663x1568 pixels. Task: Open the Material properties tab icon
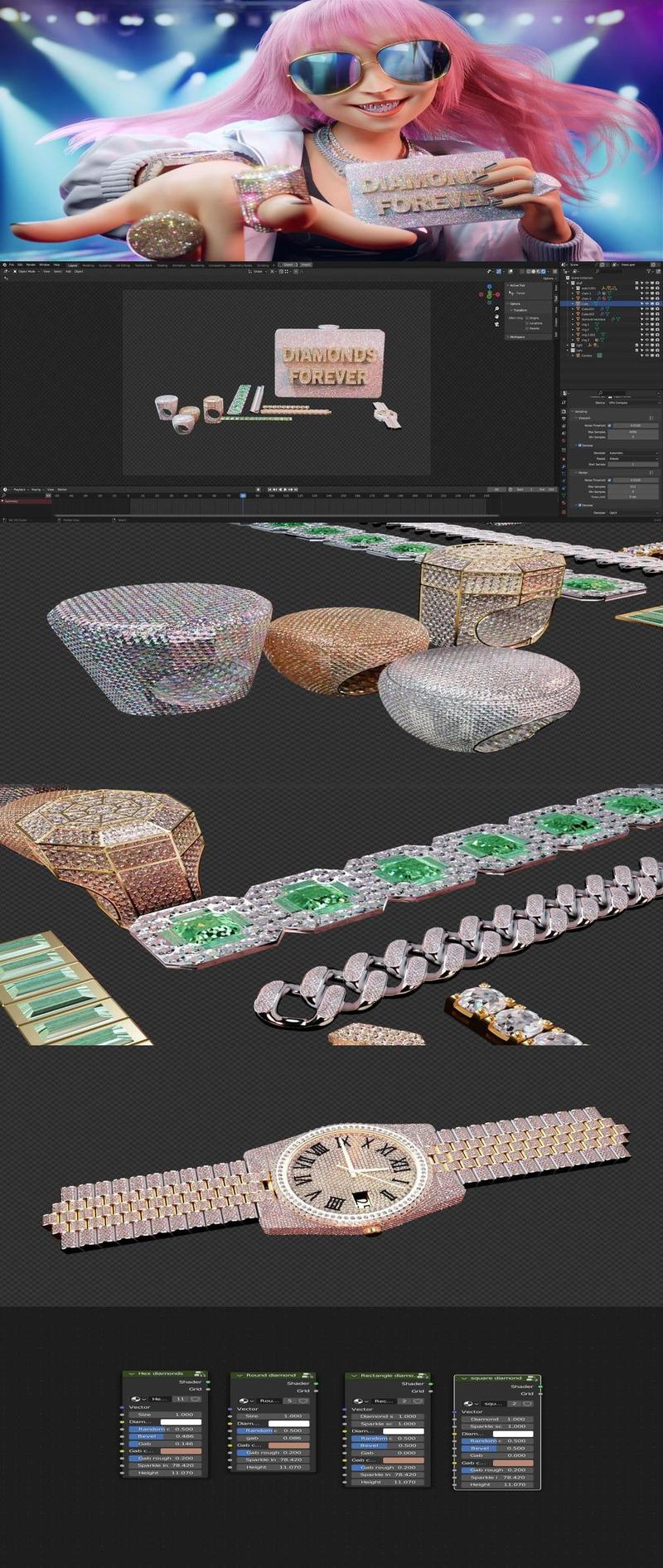point(564,502)
